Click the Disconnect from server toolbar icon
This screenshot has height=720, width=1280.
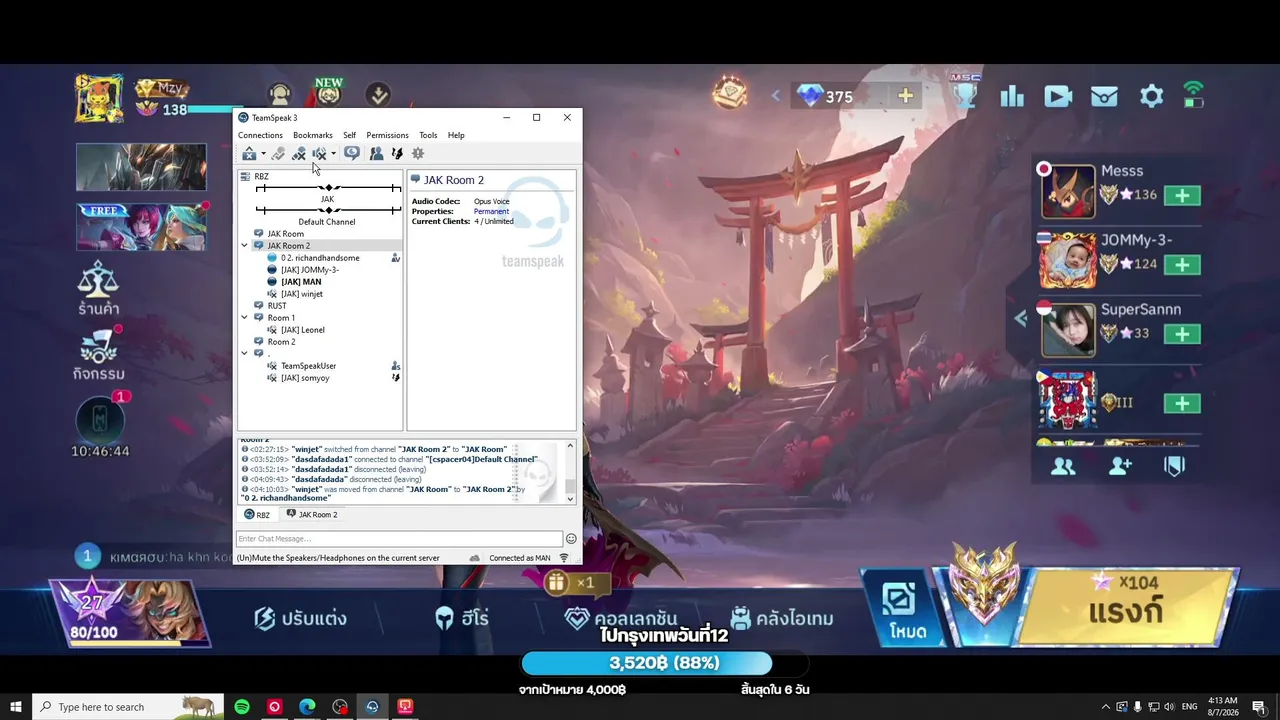click(278, 154)
